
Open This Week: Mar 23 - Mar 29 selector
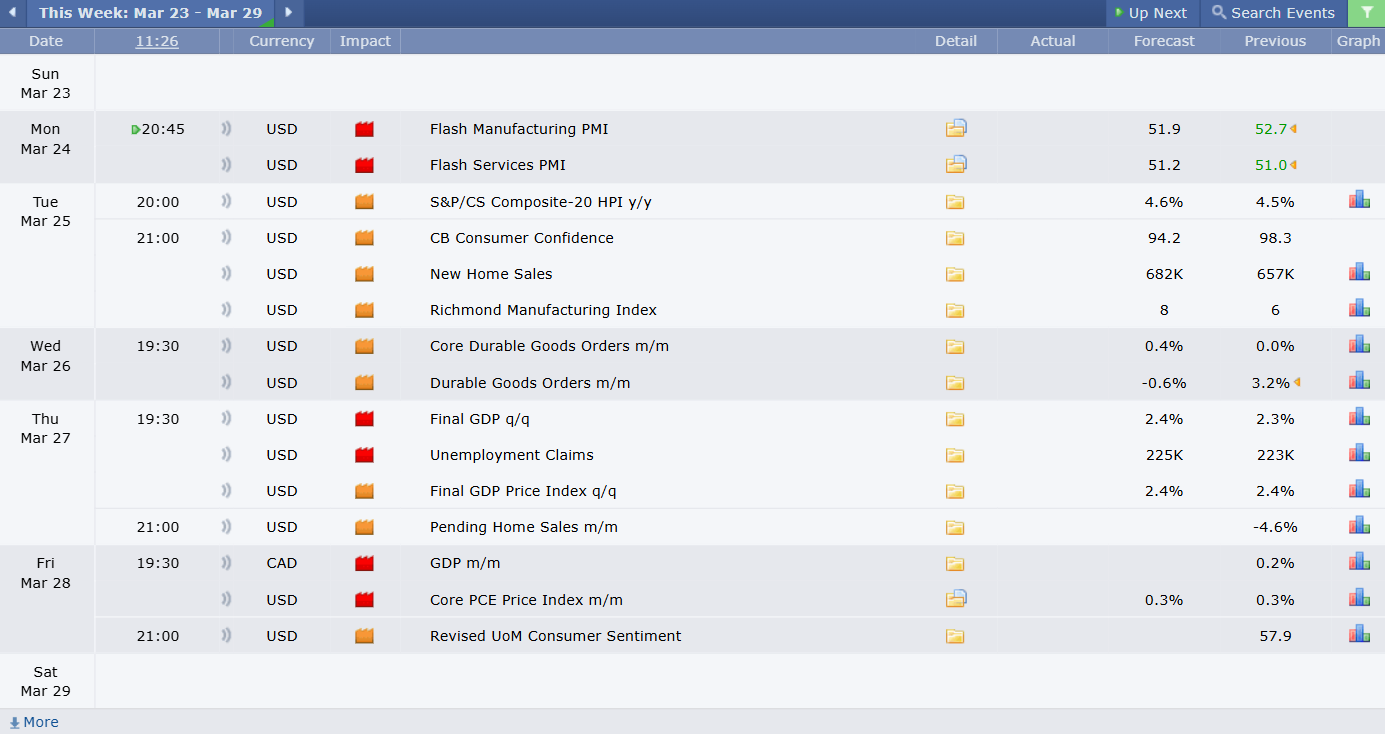[x=150, y=13]
